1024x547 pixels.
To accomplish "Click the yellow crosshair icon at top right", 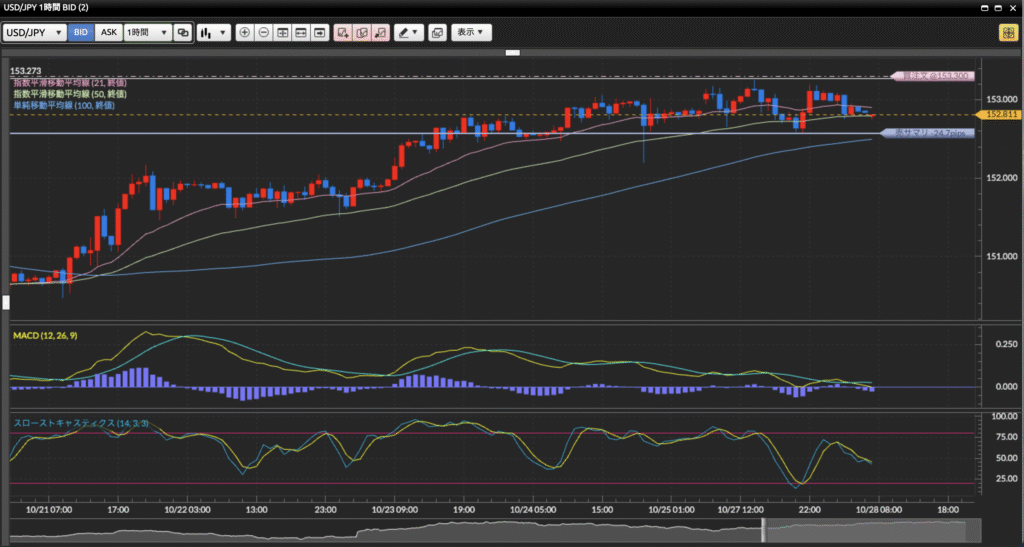I will (x=1005, y=32).
